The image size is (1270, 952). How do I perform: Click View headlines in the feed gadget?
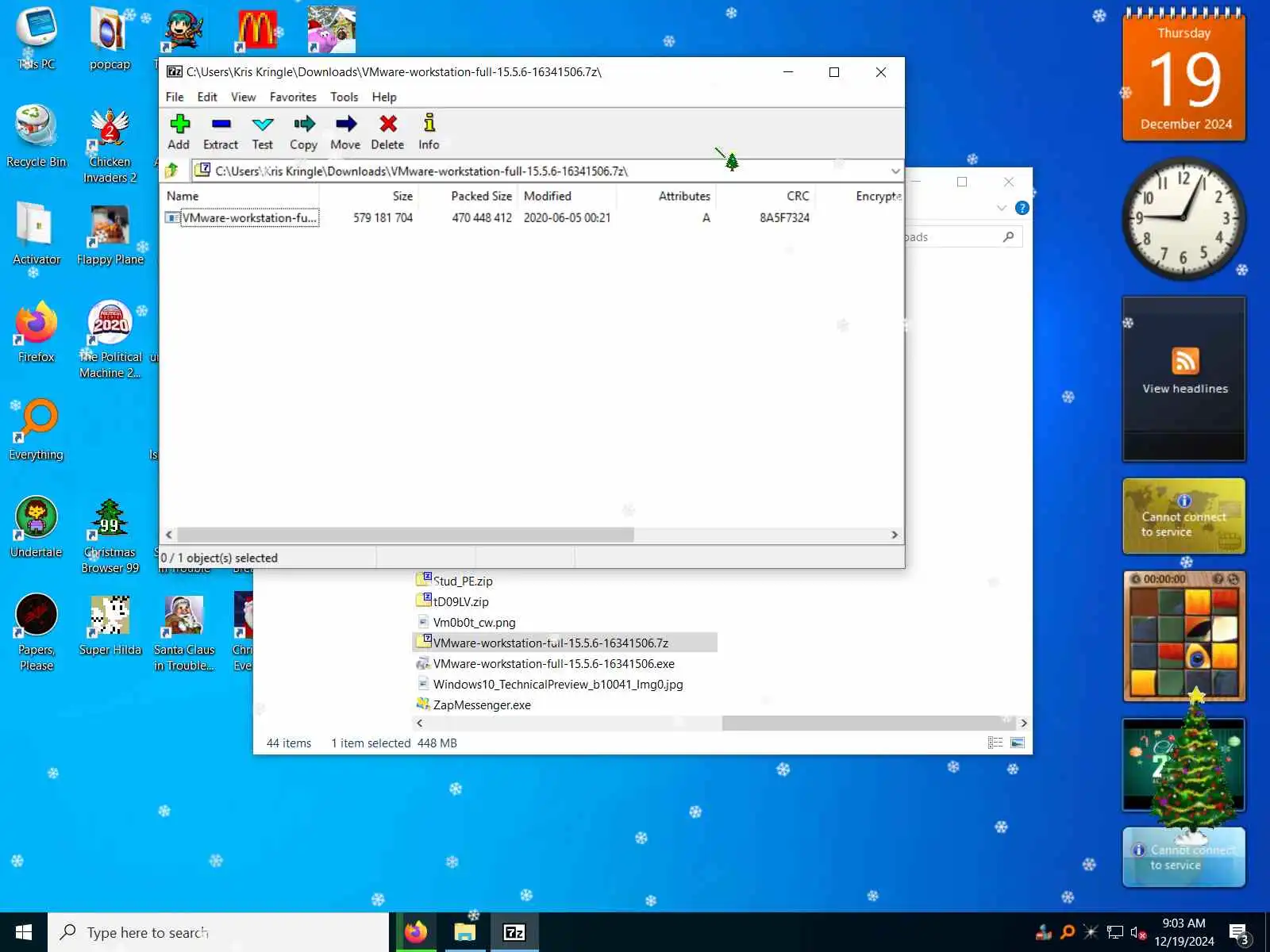[x=1184, y=389]
